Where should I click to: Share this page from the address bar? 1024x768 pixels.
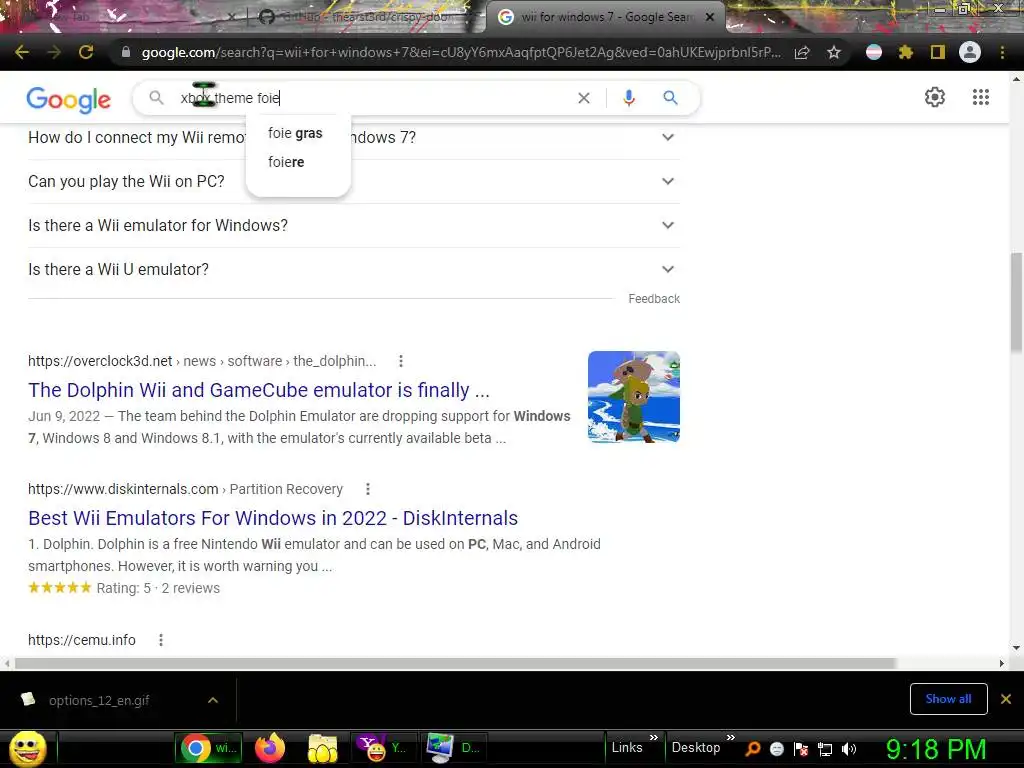tap(802, 52)
